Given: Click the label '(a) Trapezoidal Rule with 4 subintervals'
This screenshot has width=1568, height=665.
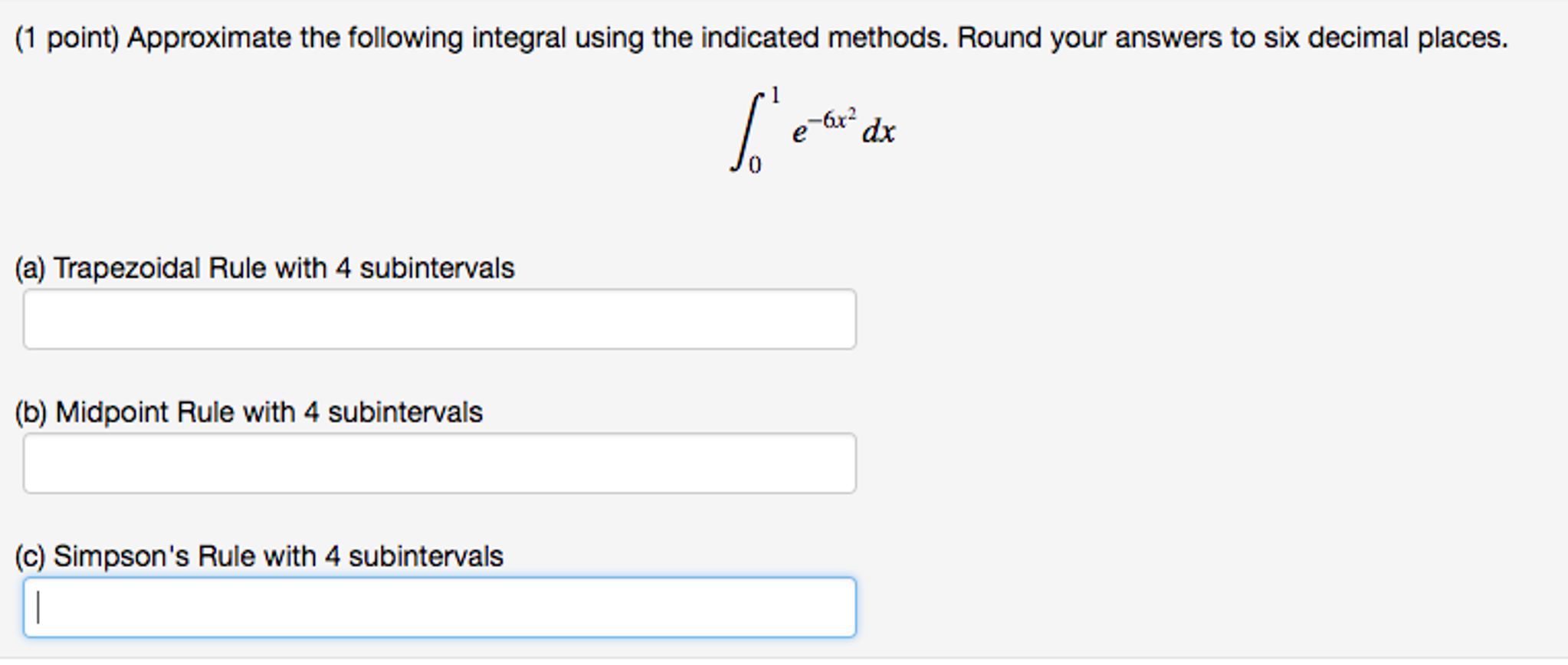Looking at the screenshot, I should [264, 267].
